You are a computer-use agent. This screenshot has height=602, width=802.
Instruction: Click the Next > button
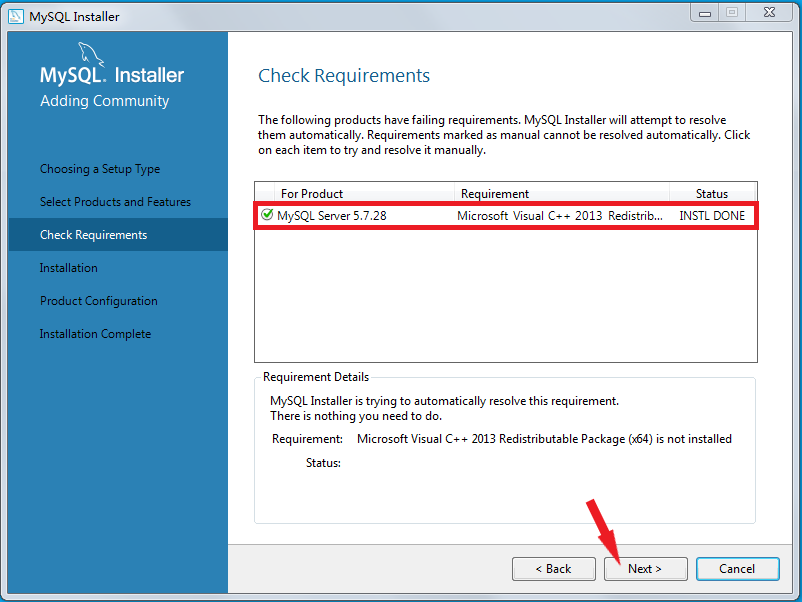[x=645, y=569]
